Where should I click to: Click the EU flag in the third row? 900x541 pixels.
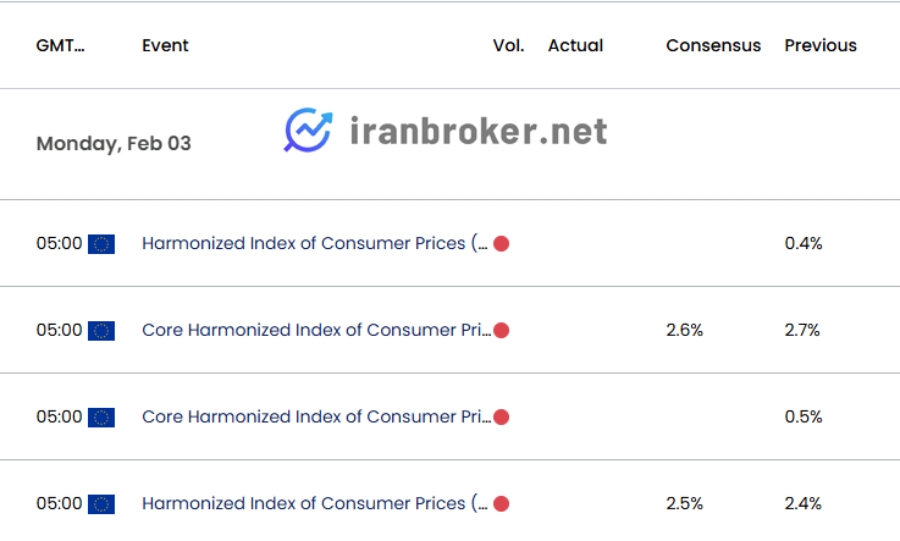(x=101, y=417)
